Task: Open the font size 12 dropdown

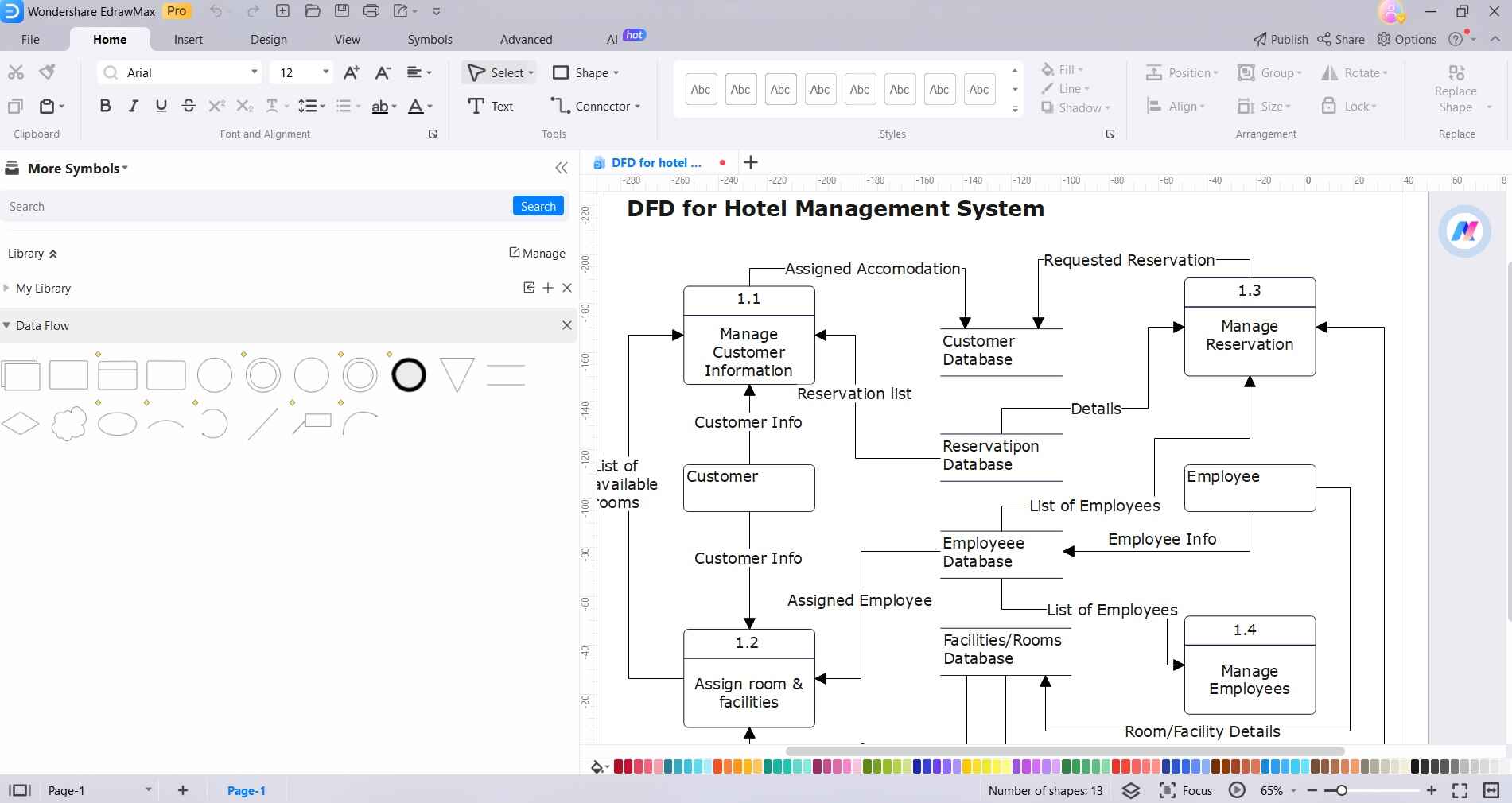Action: pyautogui.click(x=325, y=72)
